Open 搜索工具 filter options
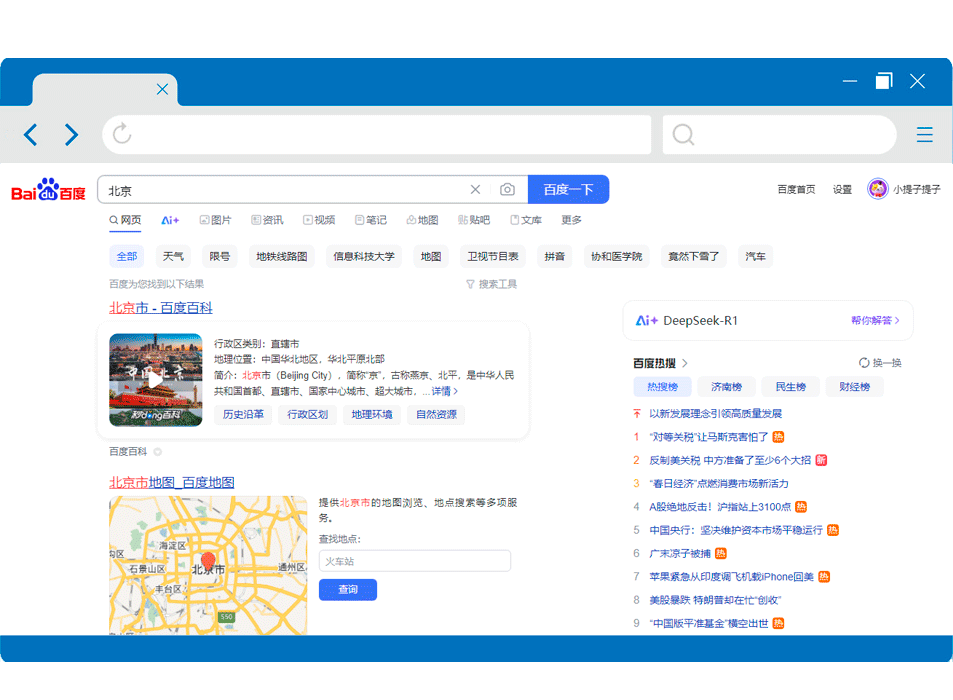 [x=492, y=284]
